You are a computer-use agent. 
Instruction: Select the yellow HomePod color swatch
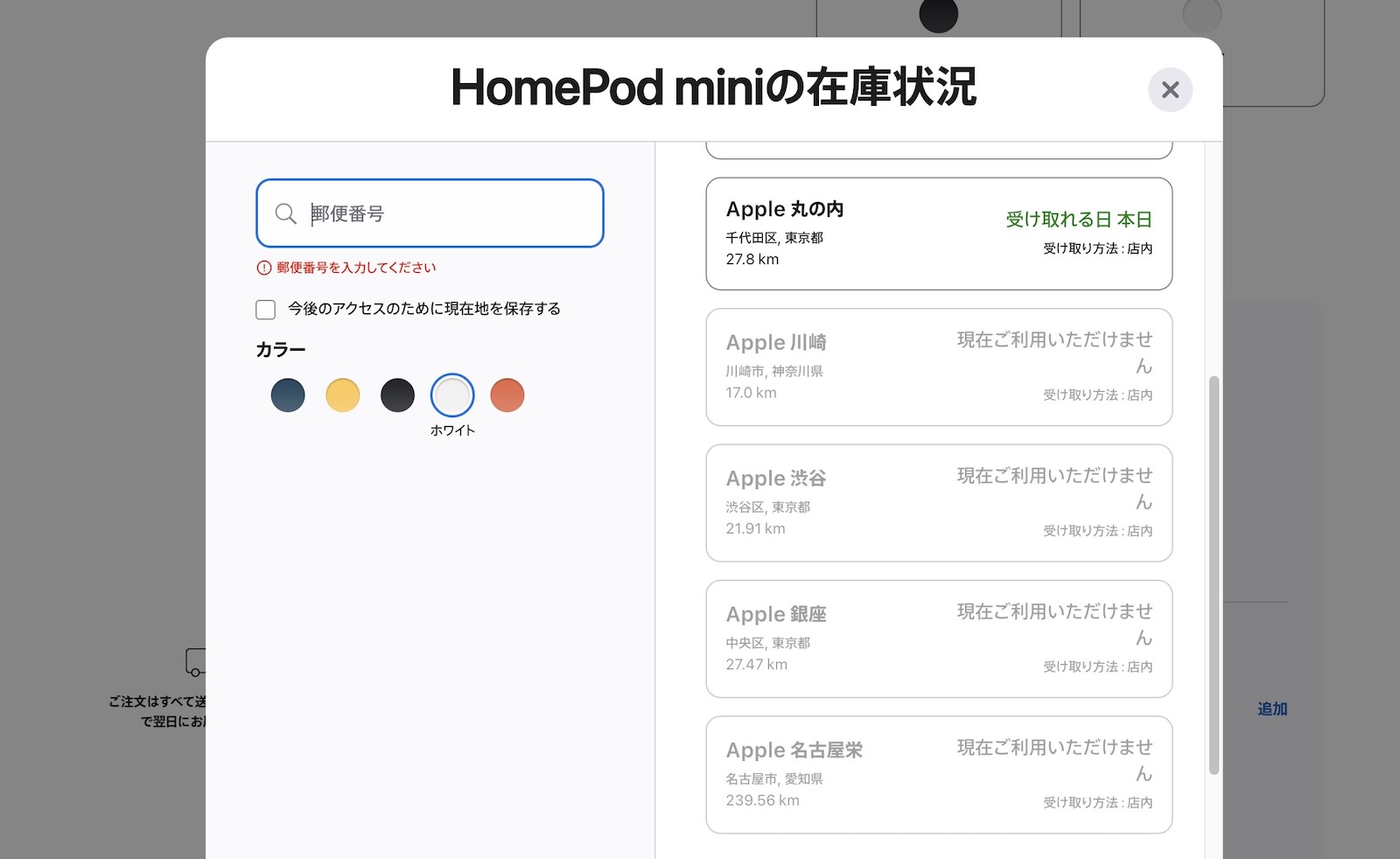tap(343, 395)
